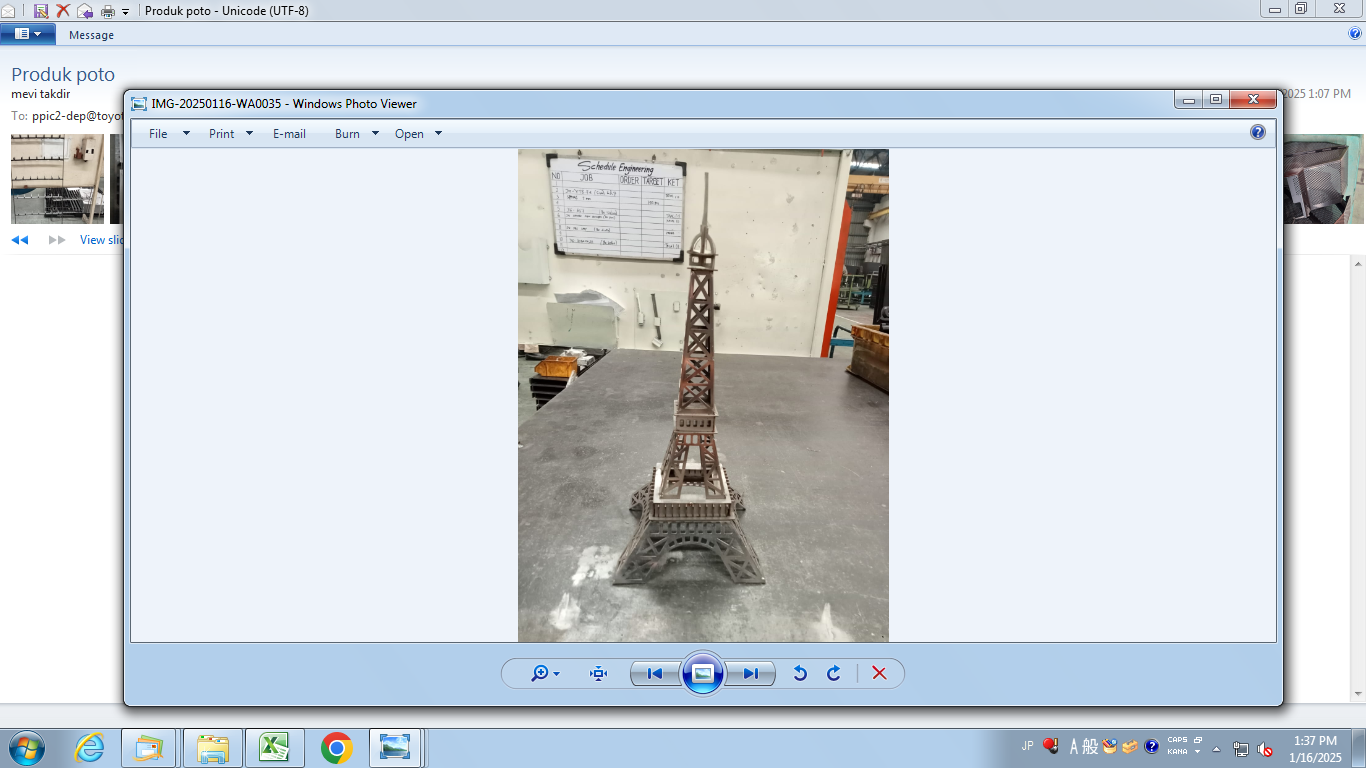
Task: Toggle the KANA lock indicator
Action: (1177, 752)
